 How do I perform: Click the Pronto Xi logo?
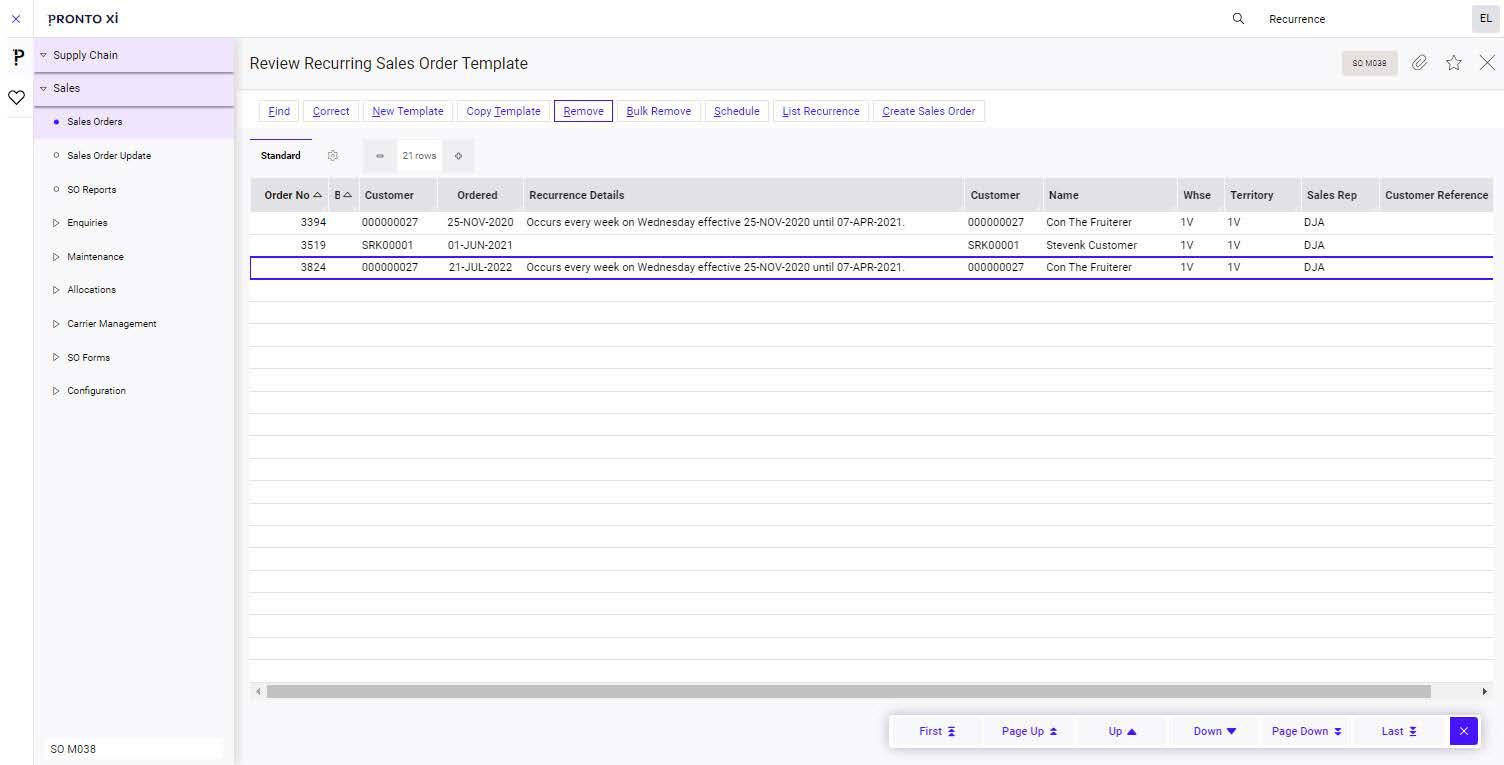(83, 18)
